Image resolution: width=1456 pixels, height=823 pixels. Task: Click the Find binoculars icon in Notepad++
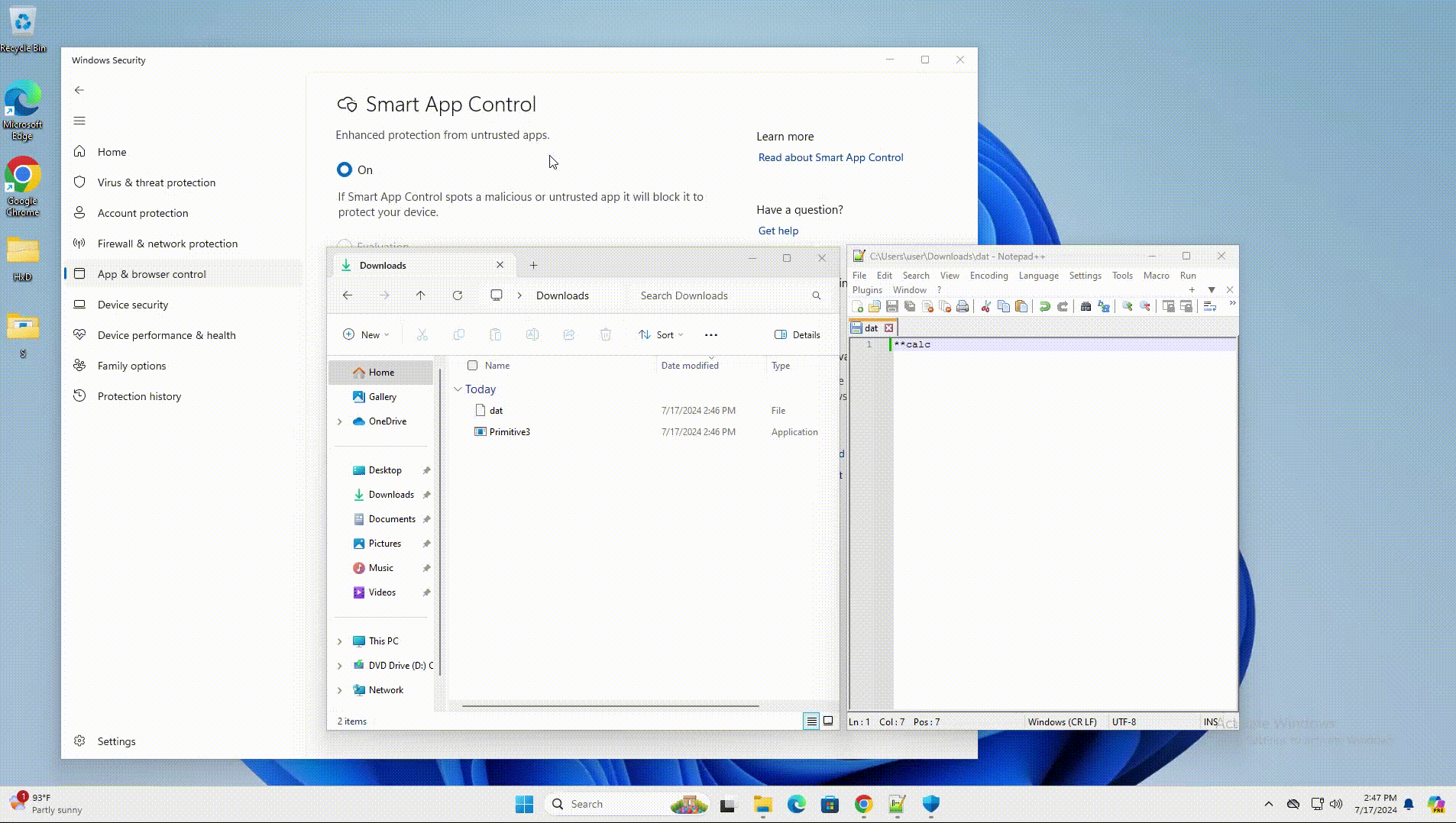(1086, 307)
